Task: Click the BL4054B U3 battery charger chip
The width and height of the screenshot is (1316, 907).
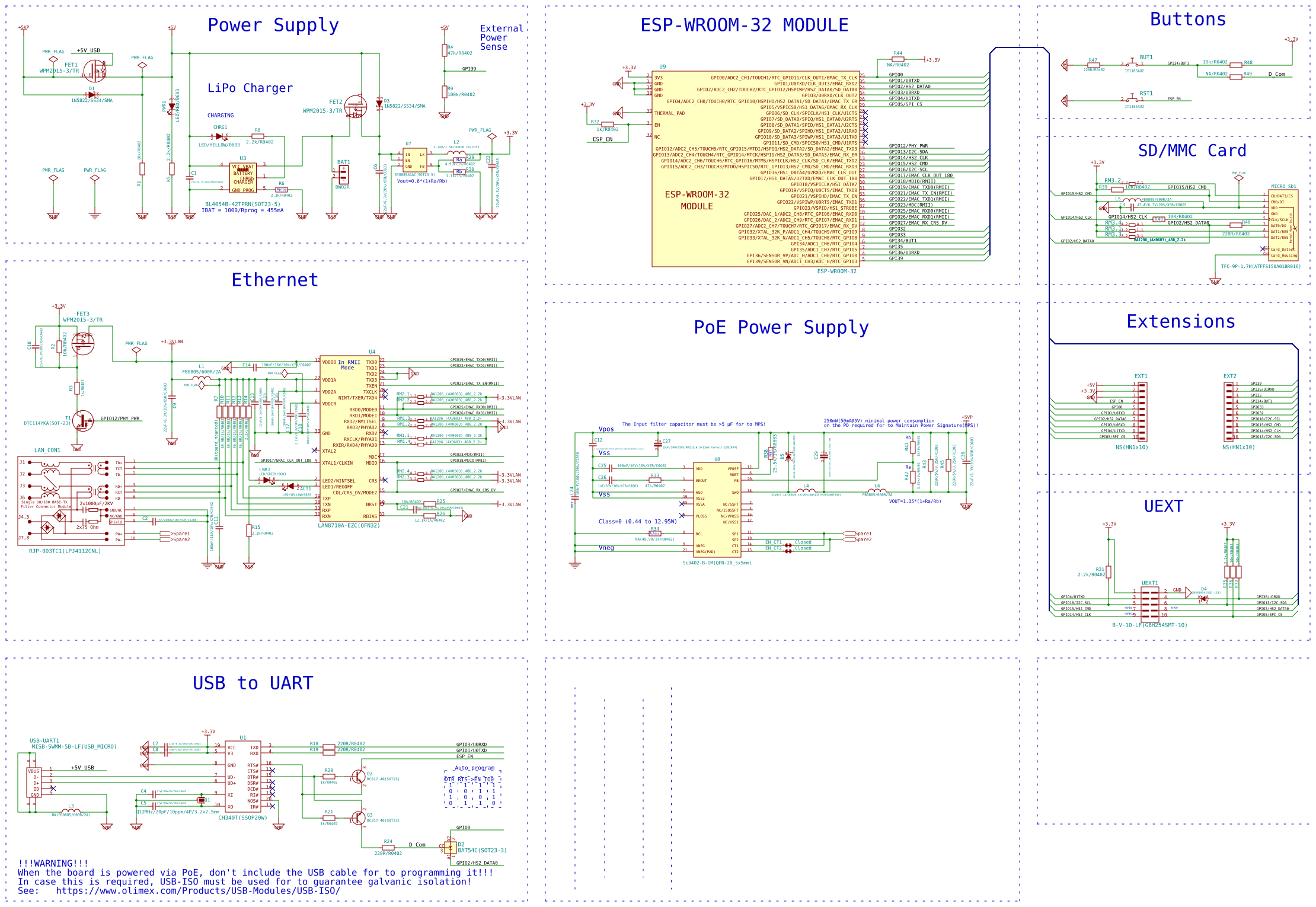Action: pyautogui.click(x=243, y=178)
